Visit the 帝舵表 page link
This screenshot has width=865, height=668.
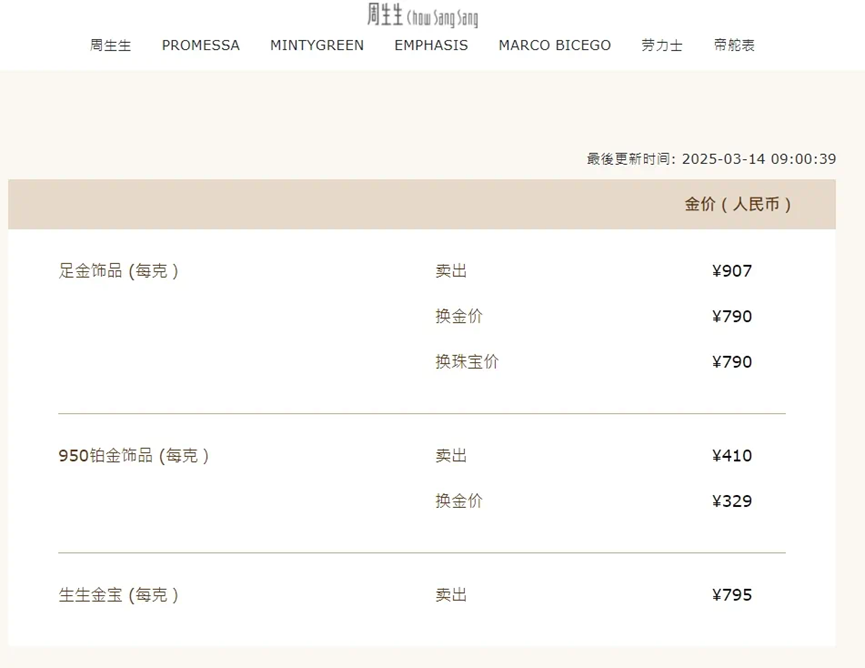[x=735, y=45]
